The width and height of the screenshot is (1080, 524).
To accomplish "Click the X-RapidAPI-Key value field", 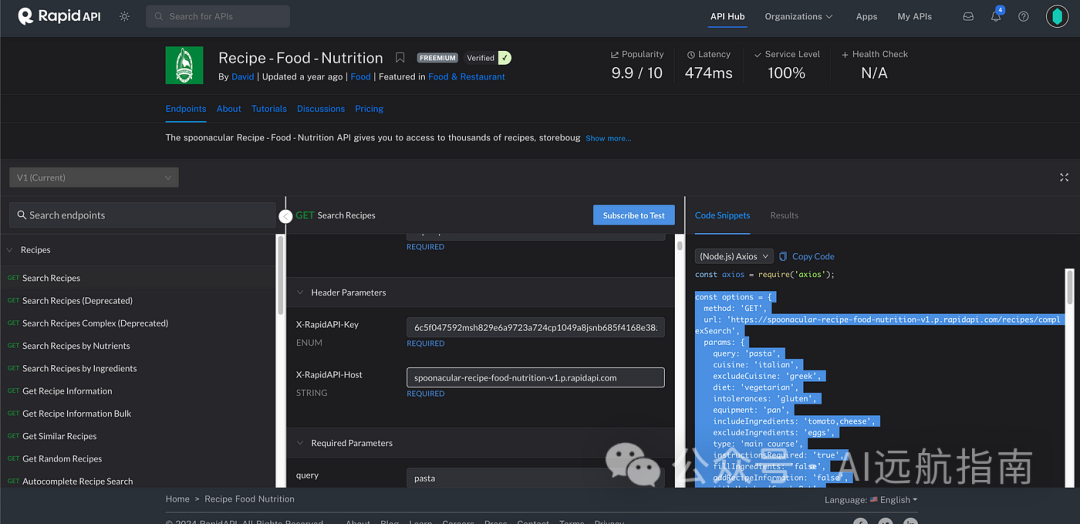I will [x=535, y=327].
